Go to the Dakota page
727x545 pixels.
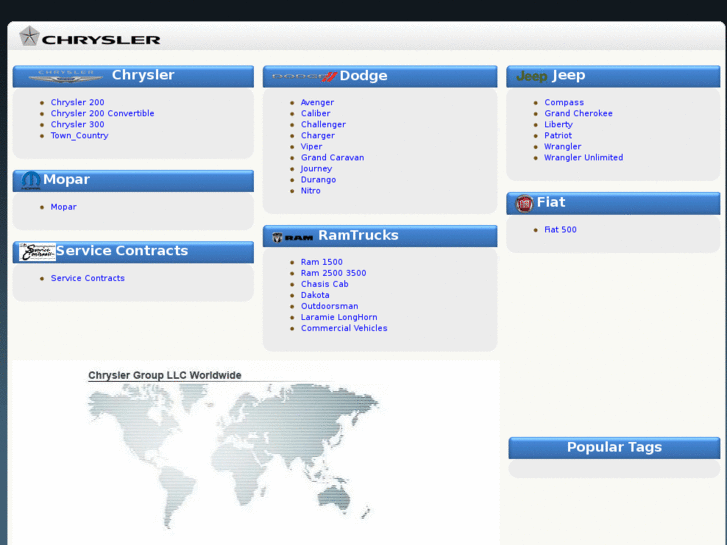click(x=315, y=295)
